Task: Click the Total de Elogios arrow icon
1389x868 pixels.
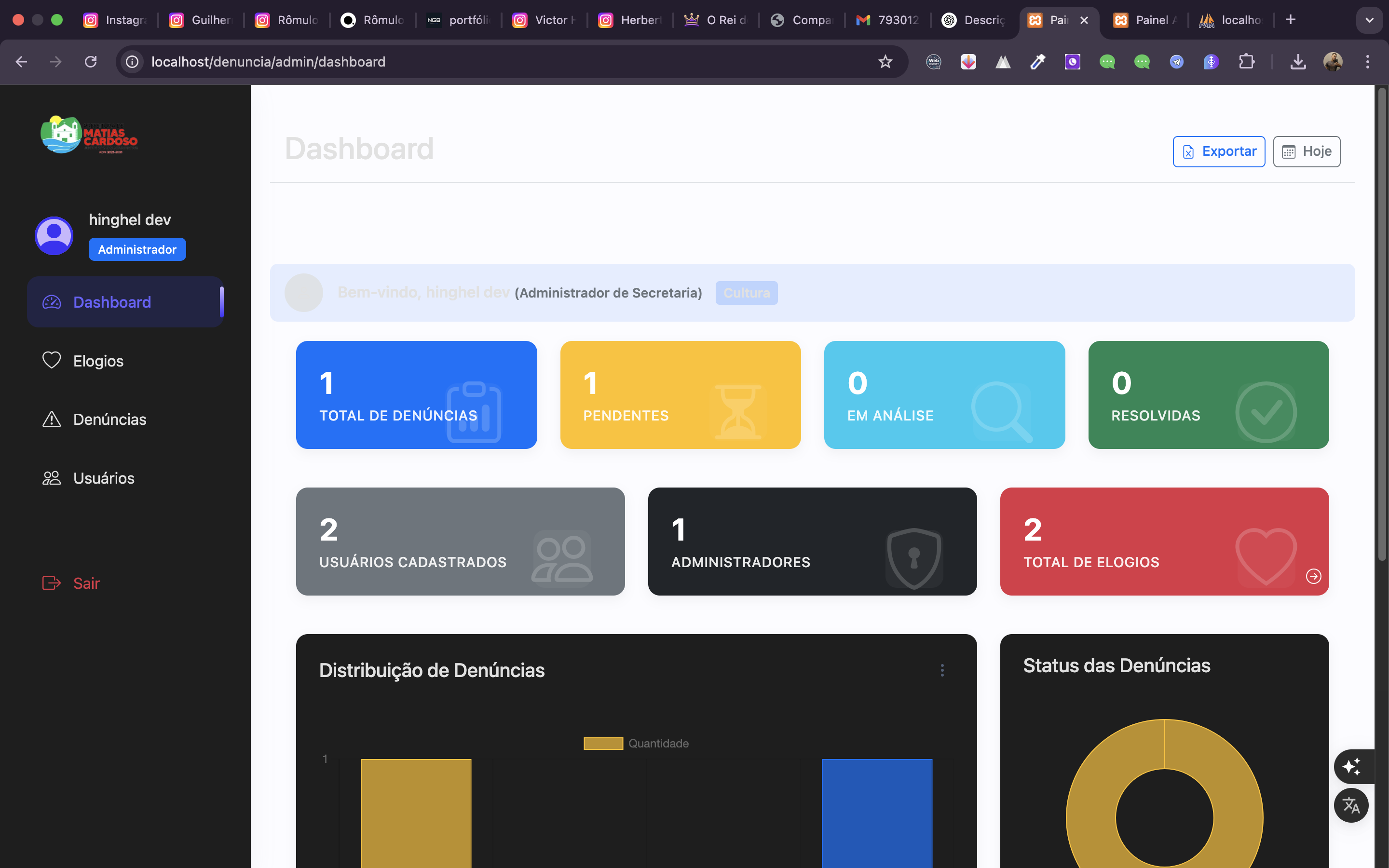Action: tap(1313, 576)
